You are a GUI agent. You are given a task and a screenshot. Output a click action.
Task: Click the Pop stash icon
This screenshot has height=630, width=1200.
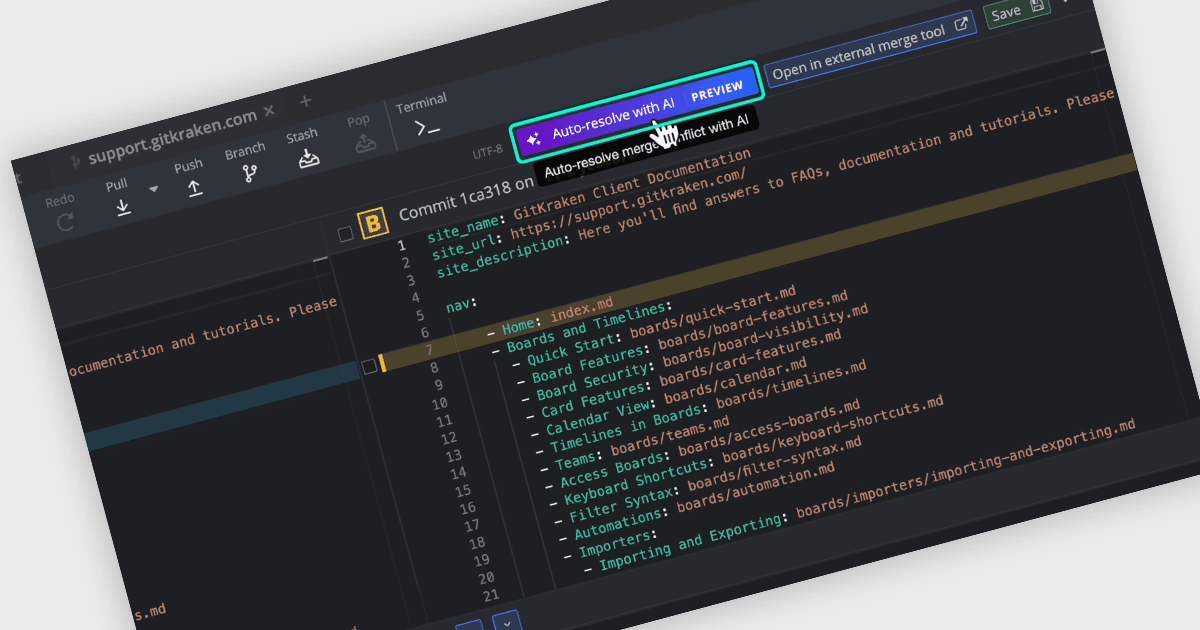[366, 143]
